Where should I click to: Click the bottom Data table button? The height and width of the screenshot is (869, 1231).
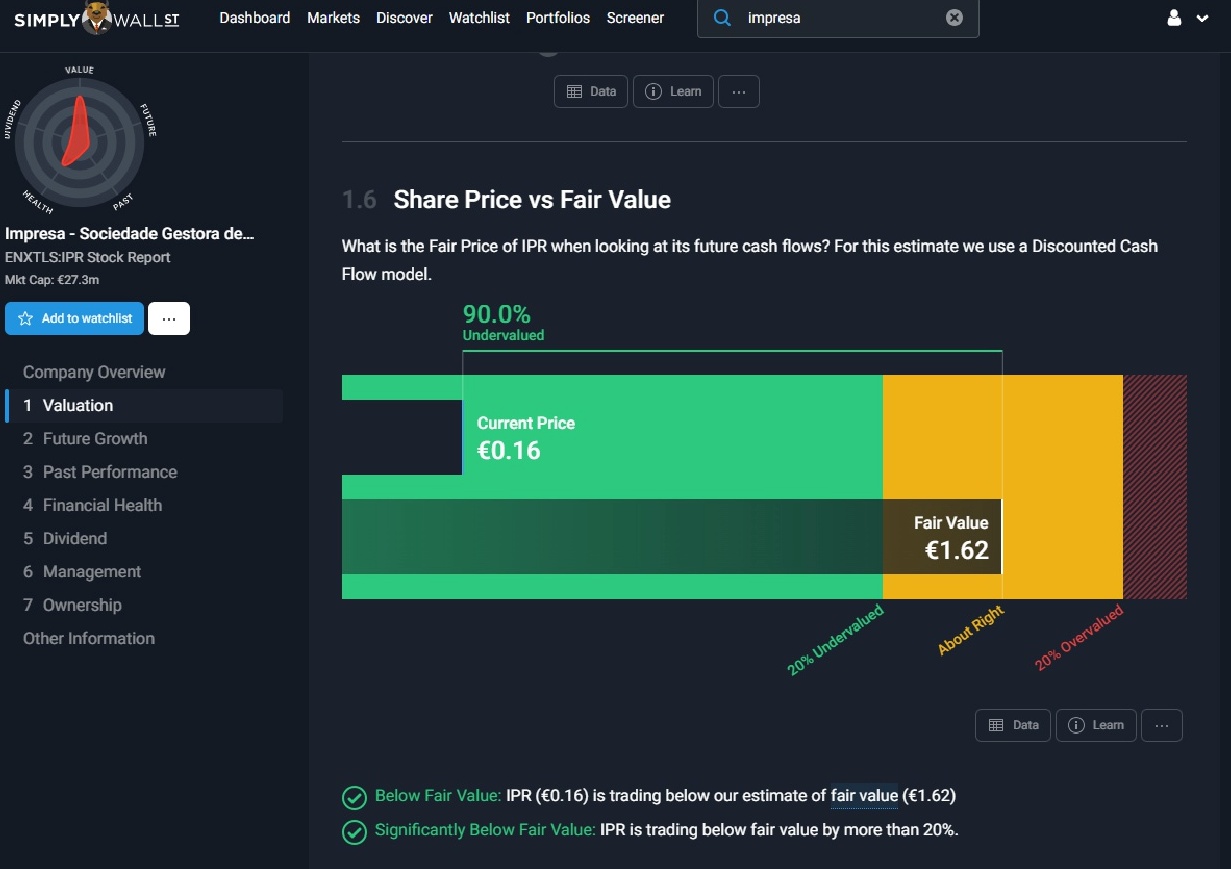pos(1013,725)
